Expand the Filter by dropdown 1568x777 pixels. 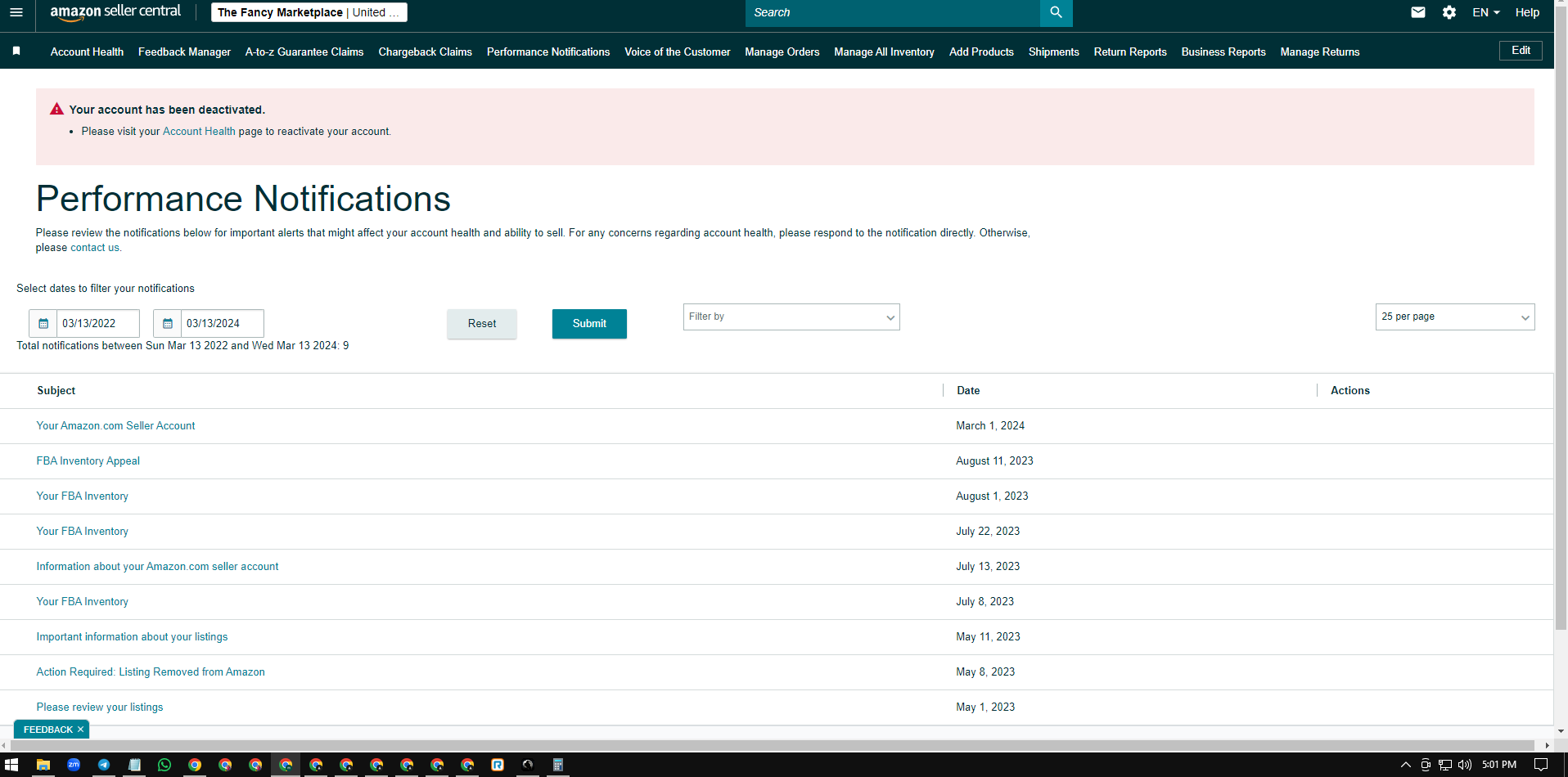pos(791,317)
